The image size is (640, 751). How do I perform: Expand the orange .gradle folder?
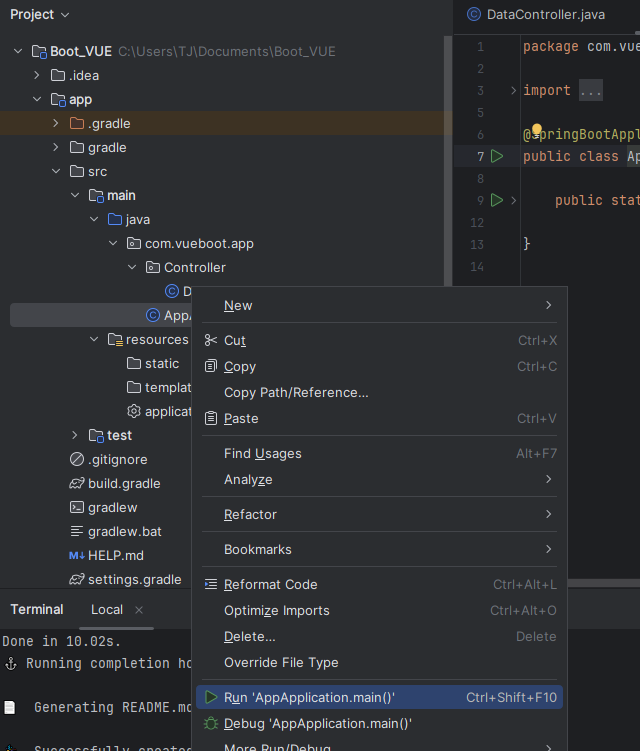coord(56,123)
